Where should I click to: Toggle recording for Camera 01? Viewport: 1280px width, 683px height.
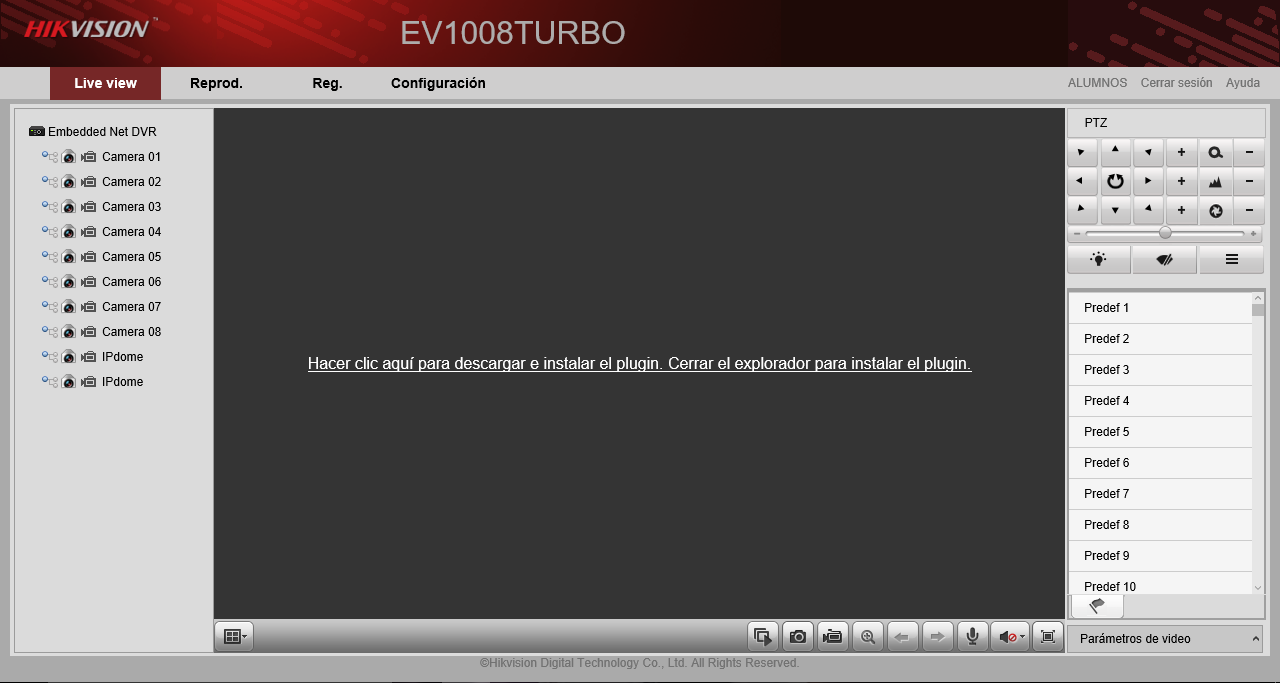pyautogui.click(x=88, y=157)
